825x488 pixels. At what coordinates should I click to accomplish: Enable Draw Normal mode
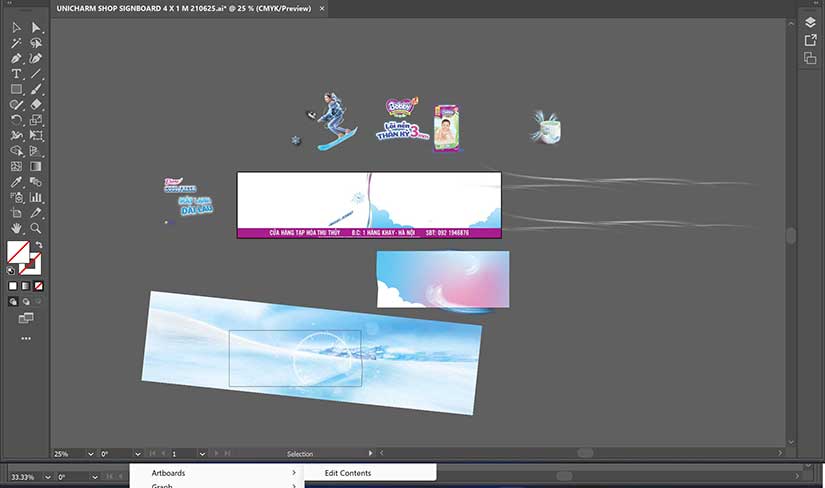click(13, 302)
